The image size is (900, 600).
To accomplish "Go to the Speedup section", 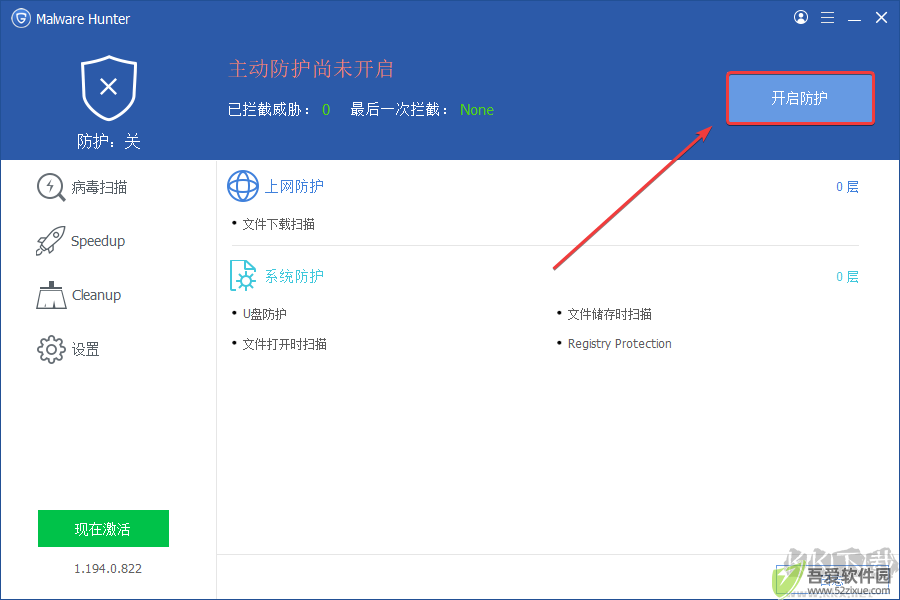I will click(x=98, y=241).
